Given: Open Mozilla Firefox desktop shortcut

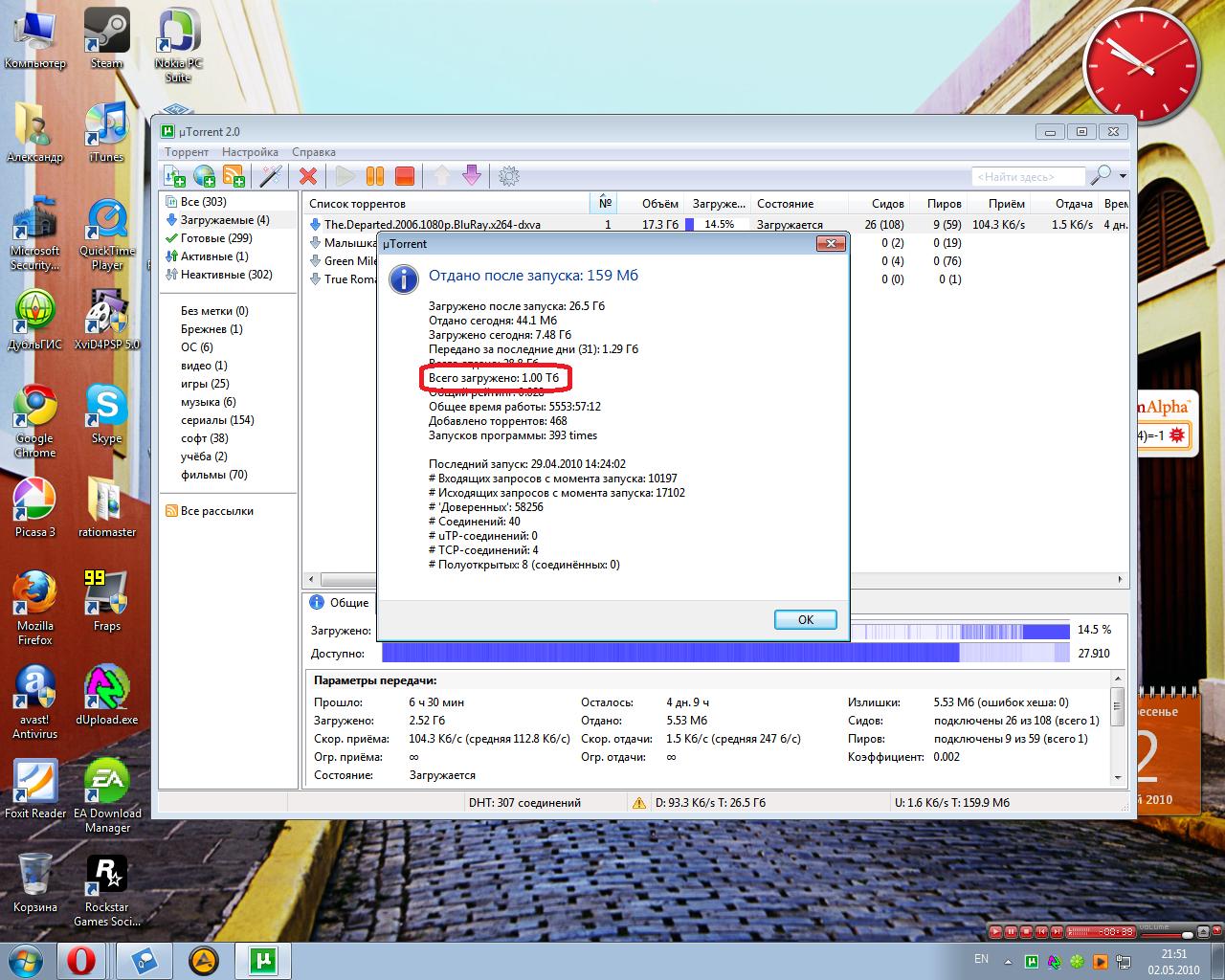Looking at the screenshot, I should coord(34,608).
